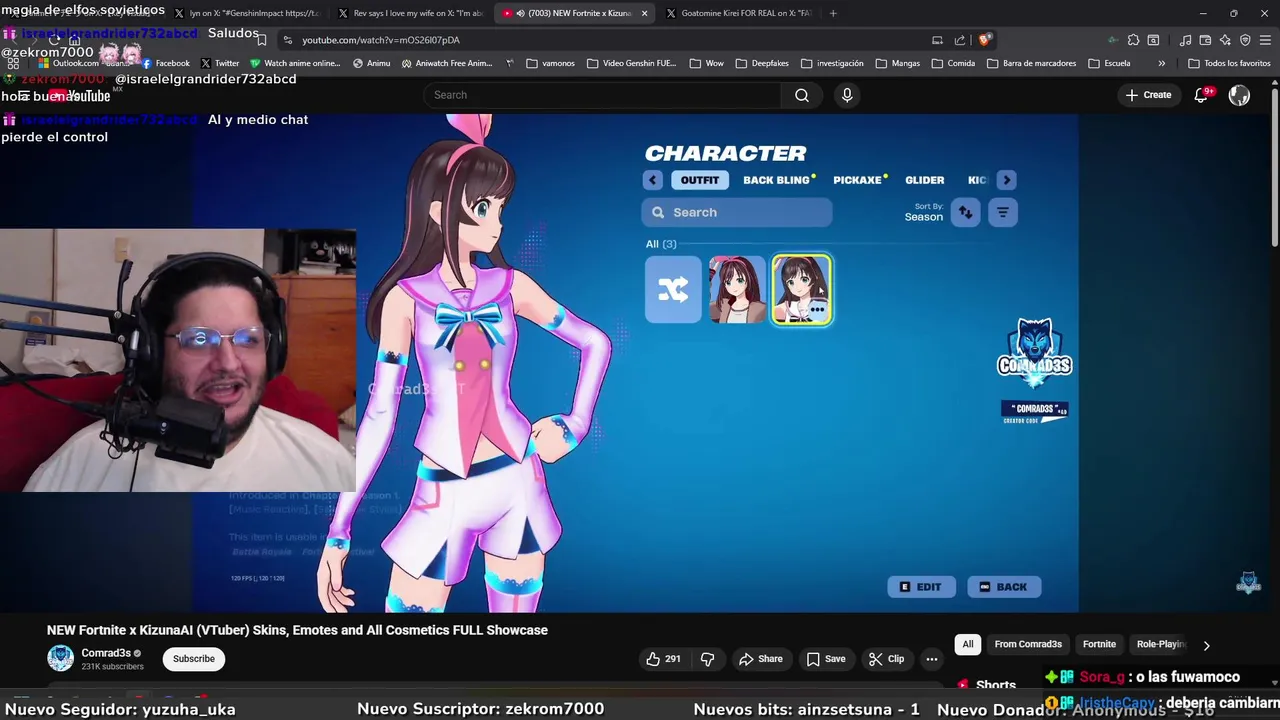Toggle the browser sidebar panel icon
The image size is (1280, 720).
click(x=1153, y=40)
